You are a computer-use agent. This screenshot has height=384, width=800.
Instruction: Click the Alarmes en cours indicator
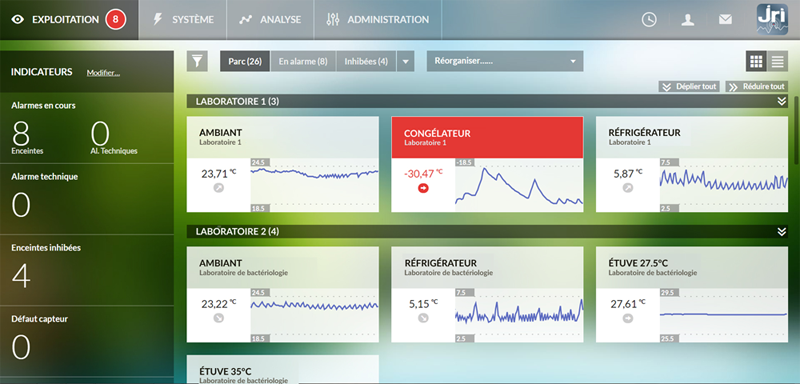tap(87, 128)
